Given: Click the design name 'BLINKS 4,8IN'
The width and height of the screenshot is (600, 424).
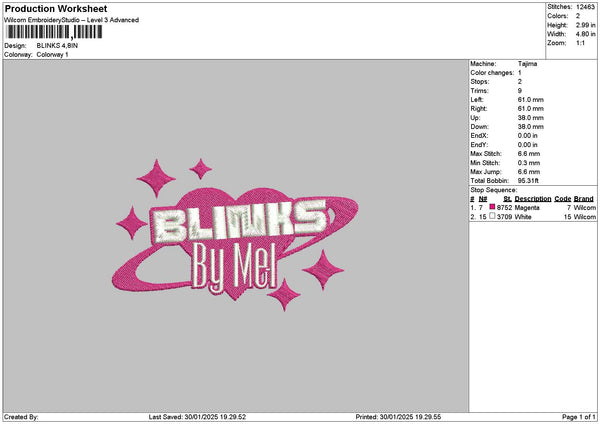Looking at the screenshot, I should [57, 46].
